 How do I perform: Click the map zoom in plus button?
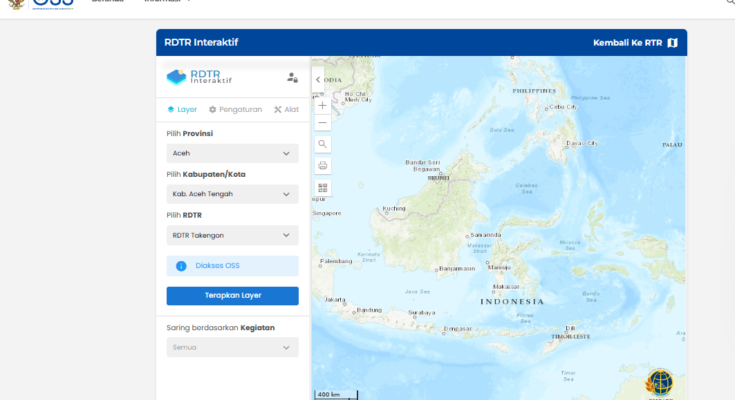(322, 106)
